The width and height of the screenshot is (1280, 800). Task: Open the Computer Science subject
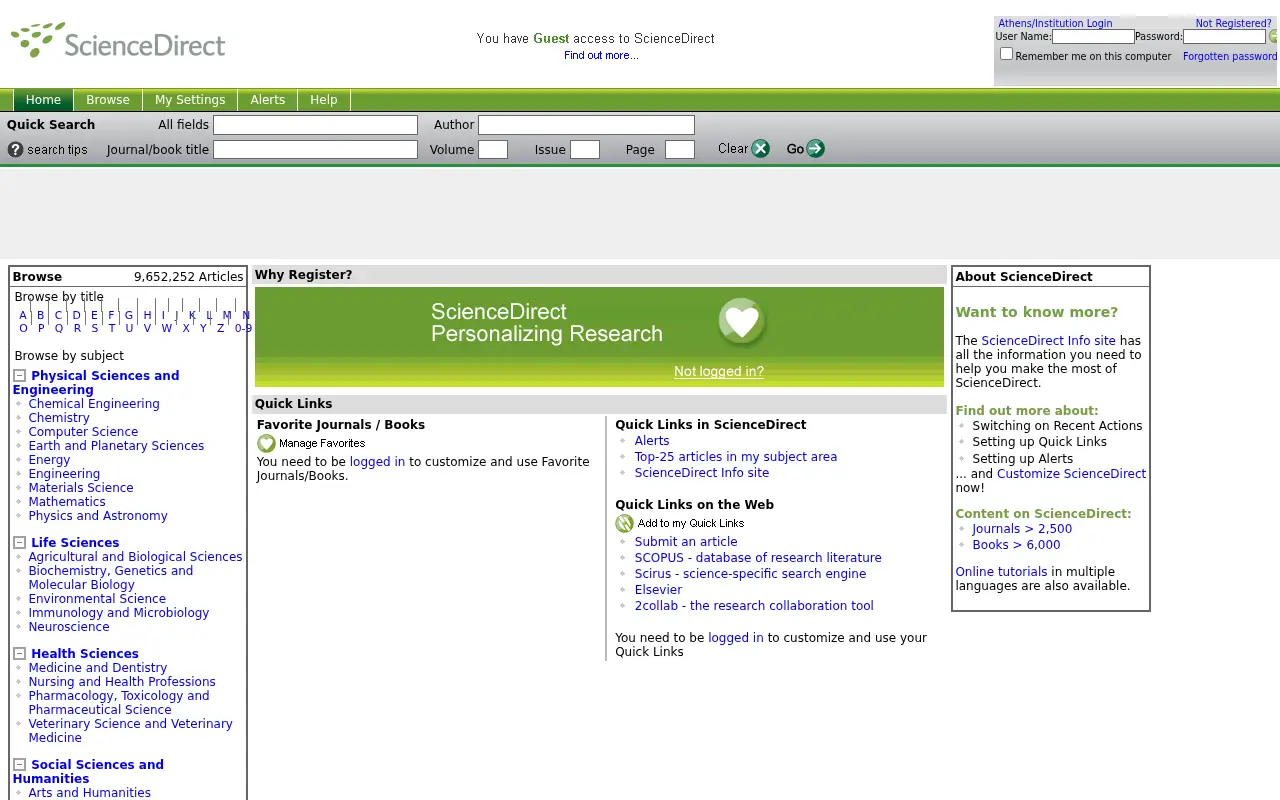[83, 432]
